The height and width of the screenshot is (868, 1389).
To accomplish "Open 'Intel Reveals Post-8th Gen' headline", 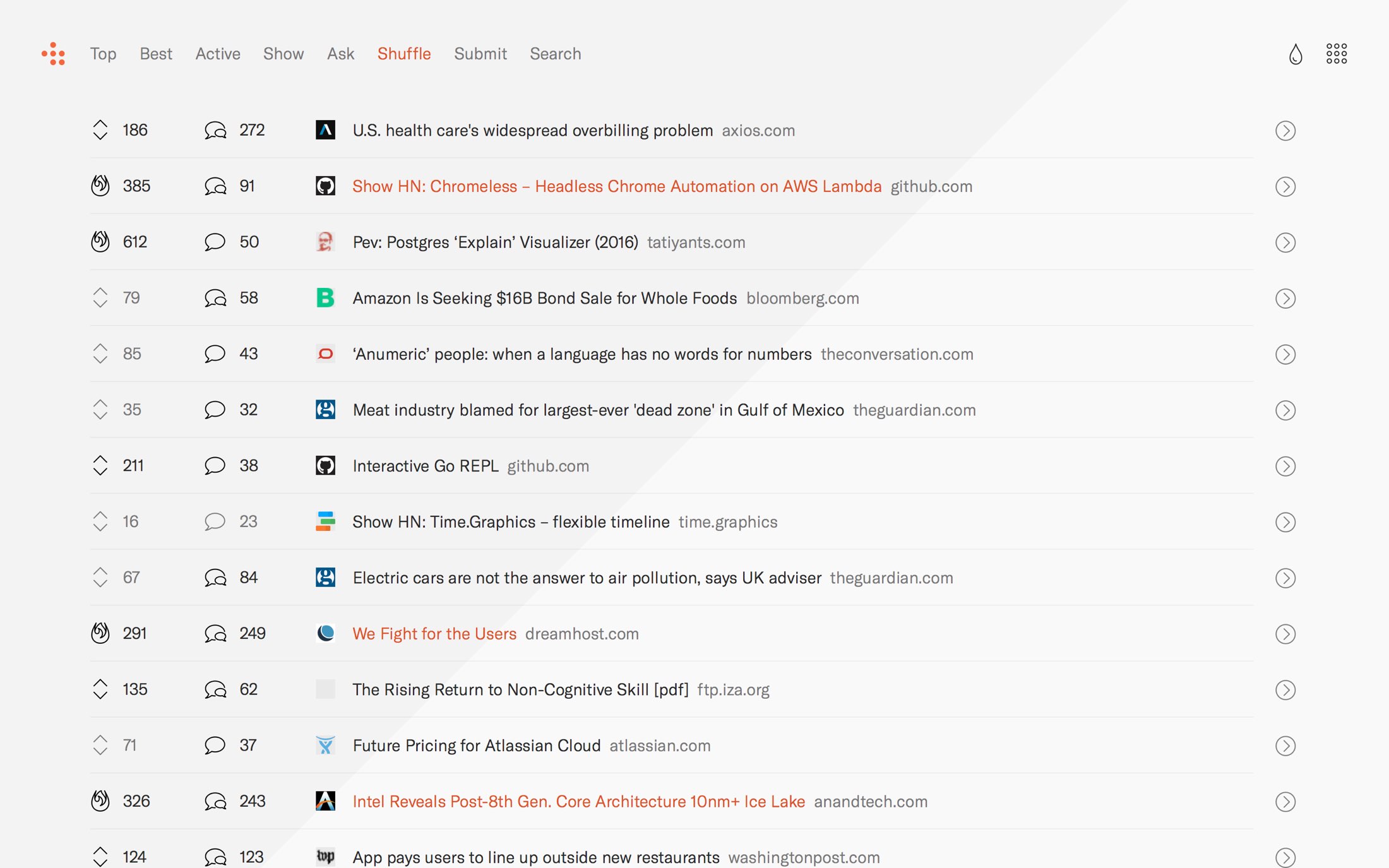I will 578,801.
